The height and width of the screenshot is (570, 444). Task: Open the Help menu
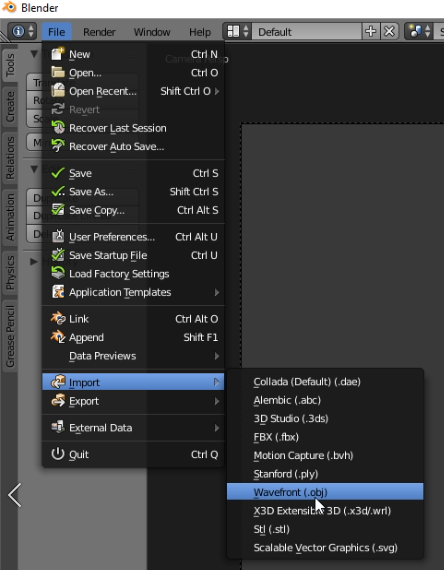tap(200, 32)
